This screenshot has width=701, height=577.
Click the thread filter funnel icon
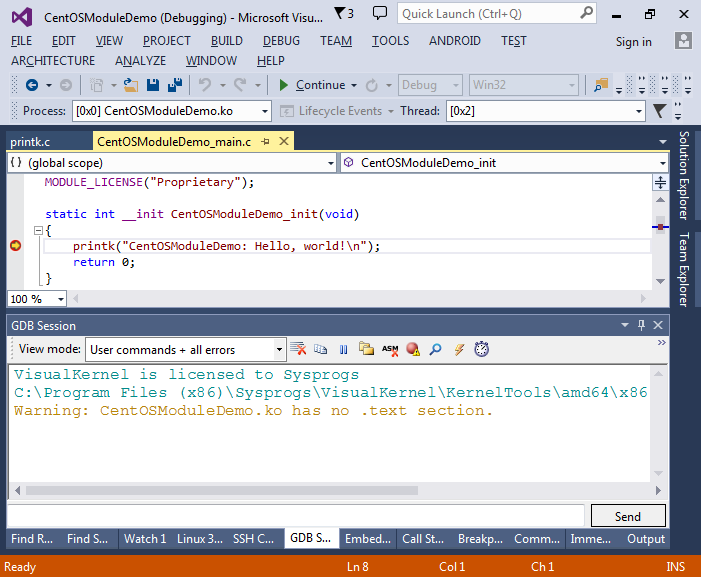tap(659, 110)
